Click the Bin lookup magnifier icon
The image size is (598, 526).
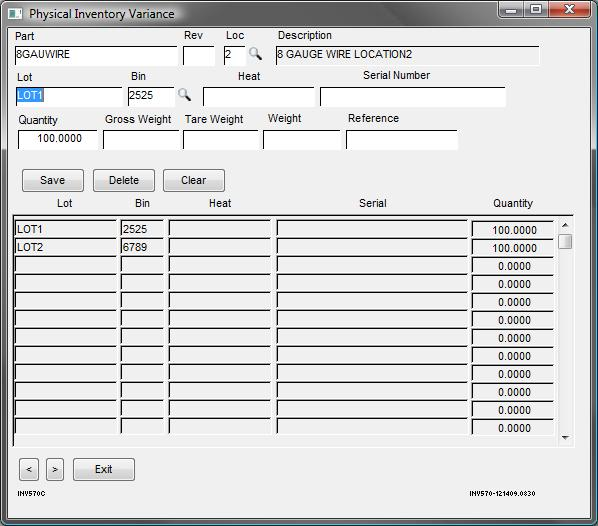click(184, 95)
